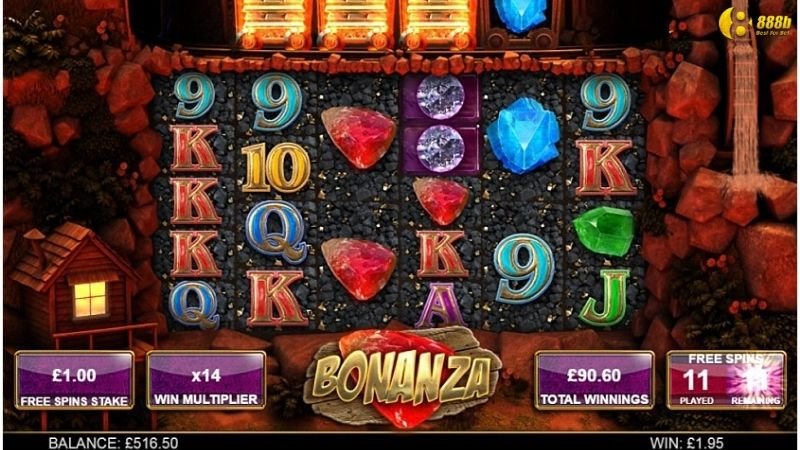Click the blue gem in mine cart
Screen dimensions: 800x450
click(520, 15)
